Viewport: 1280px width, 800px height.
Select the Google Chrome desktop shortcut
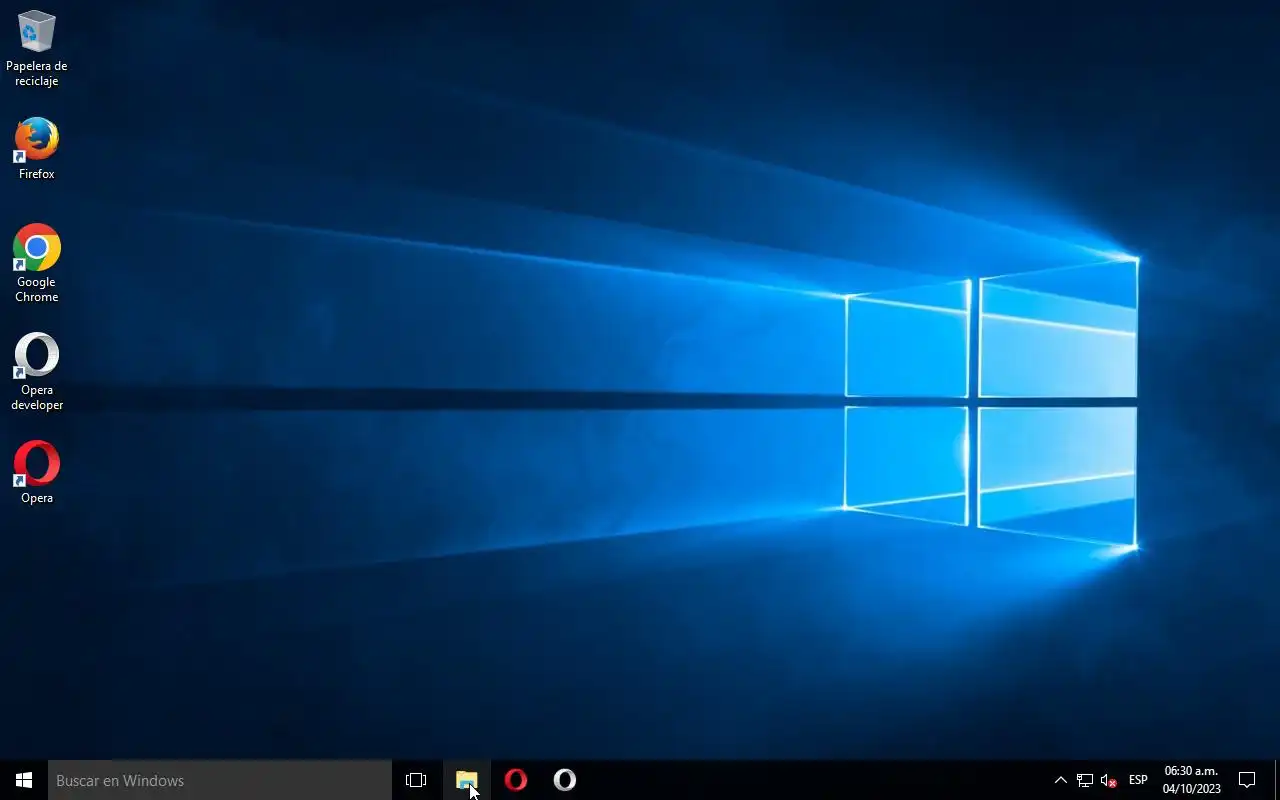(37, 263)
